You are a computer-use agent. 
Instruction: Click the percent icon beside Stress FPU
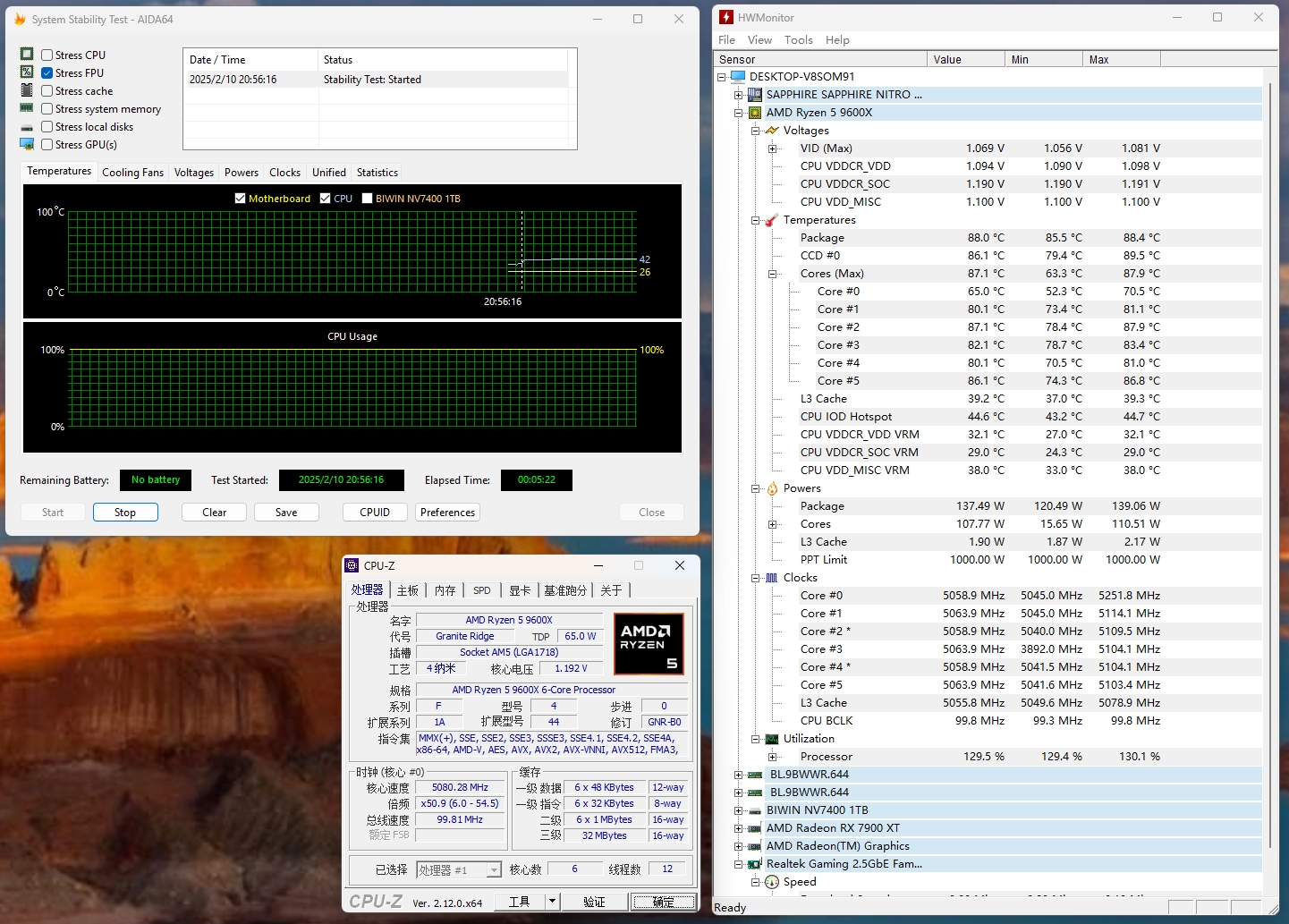pyautogui.click(x=27, y=72)
